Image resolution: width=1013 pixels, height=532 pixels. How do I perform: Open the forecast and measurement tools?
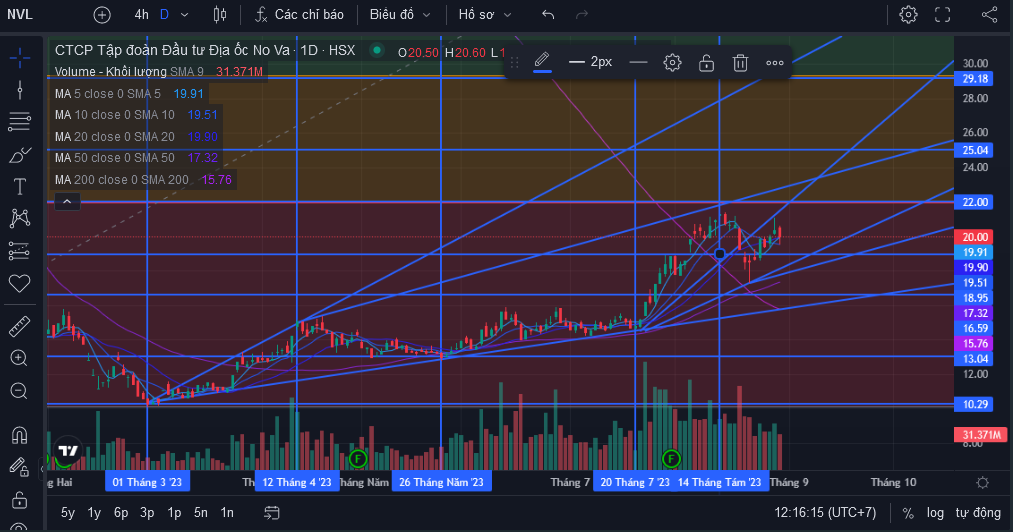[19, 251]
